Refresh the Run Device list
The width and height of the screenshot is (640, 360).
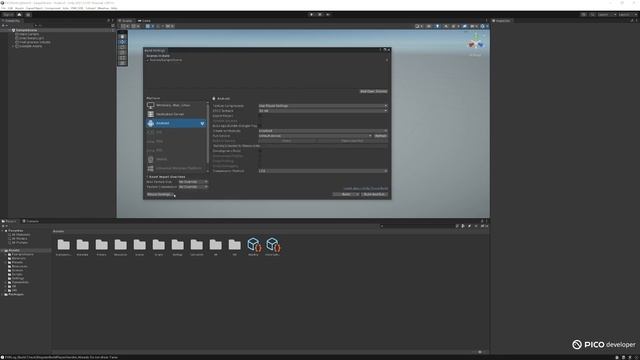[381, 136]
